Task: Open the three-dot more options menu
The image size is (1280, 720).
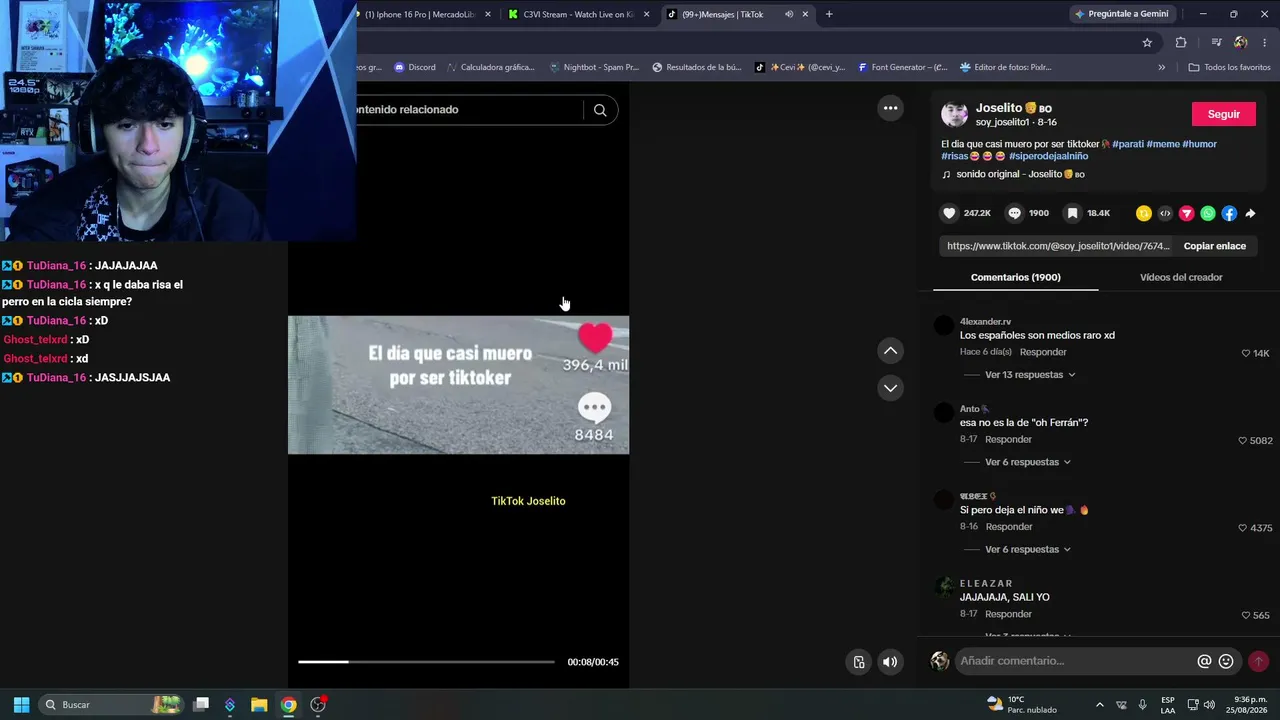Action: [x=890, y=108]
